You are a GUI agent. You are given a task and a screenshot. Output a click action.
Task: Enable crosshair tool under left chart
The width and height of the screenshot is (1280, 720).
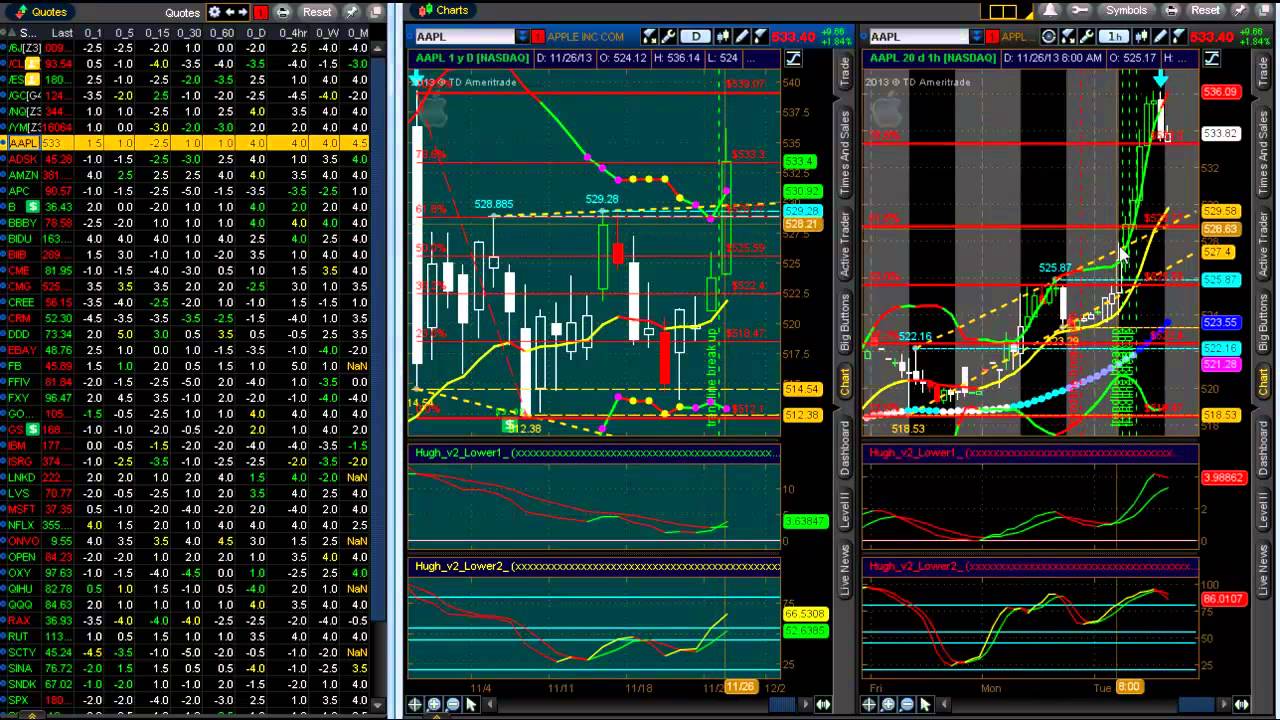tap(415, 704)
